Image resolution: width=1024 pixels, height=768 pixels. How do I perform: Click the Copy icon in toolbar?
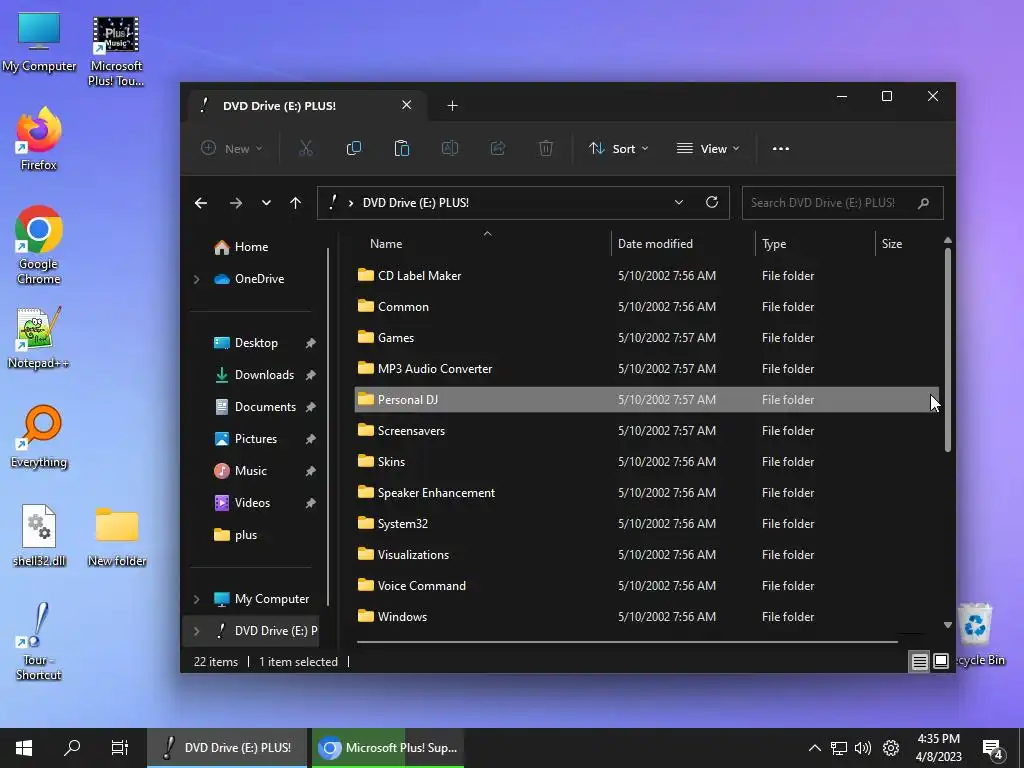pos(353,148)
